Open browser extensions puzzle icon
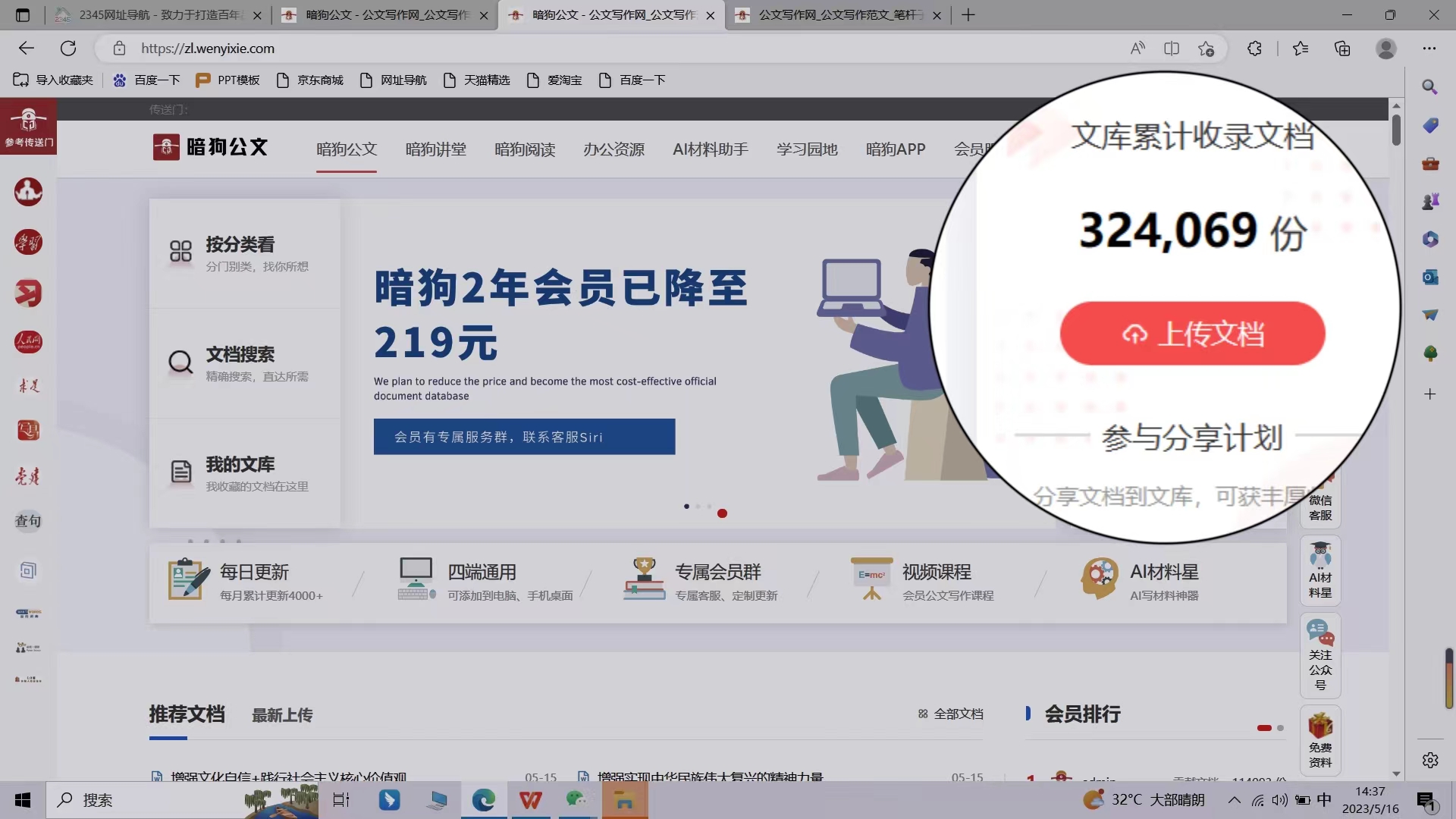The image size is (1456, 819). pos(1254,49)
